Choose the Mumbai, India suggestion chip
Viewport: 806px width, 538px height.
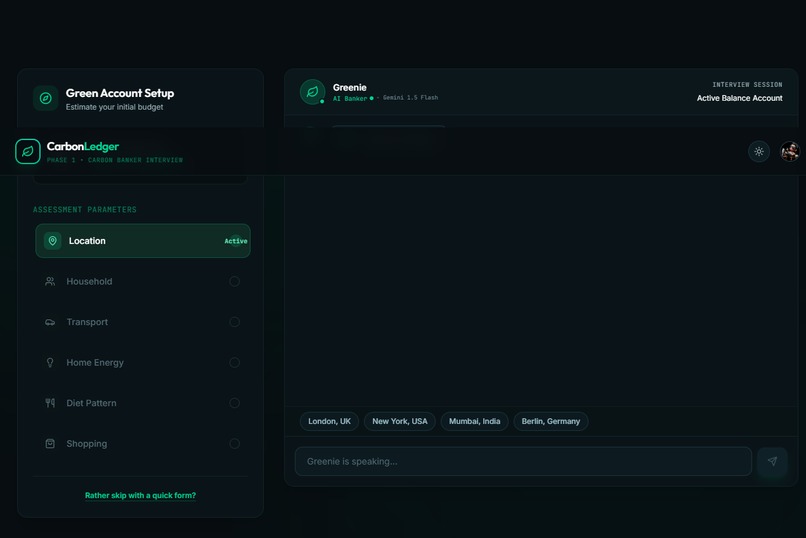[474, 421]
